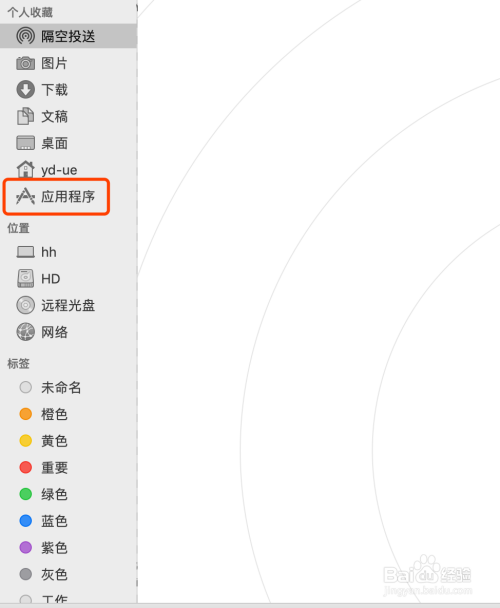Image resolution: width=500 pixels, height=608 pixels.
Task: Click the green tag dot
Action: 26,494
